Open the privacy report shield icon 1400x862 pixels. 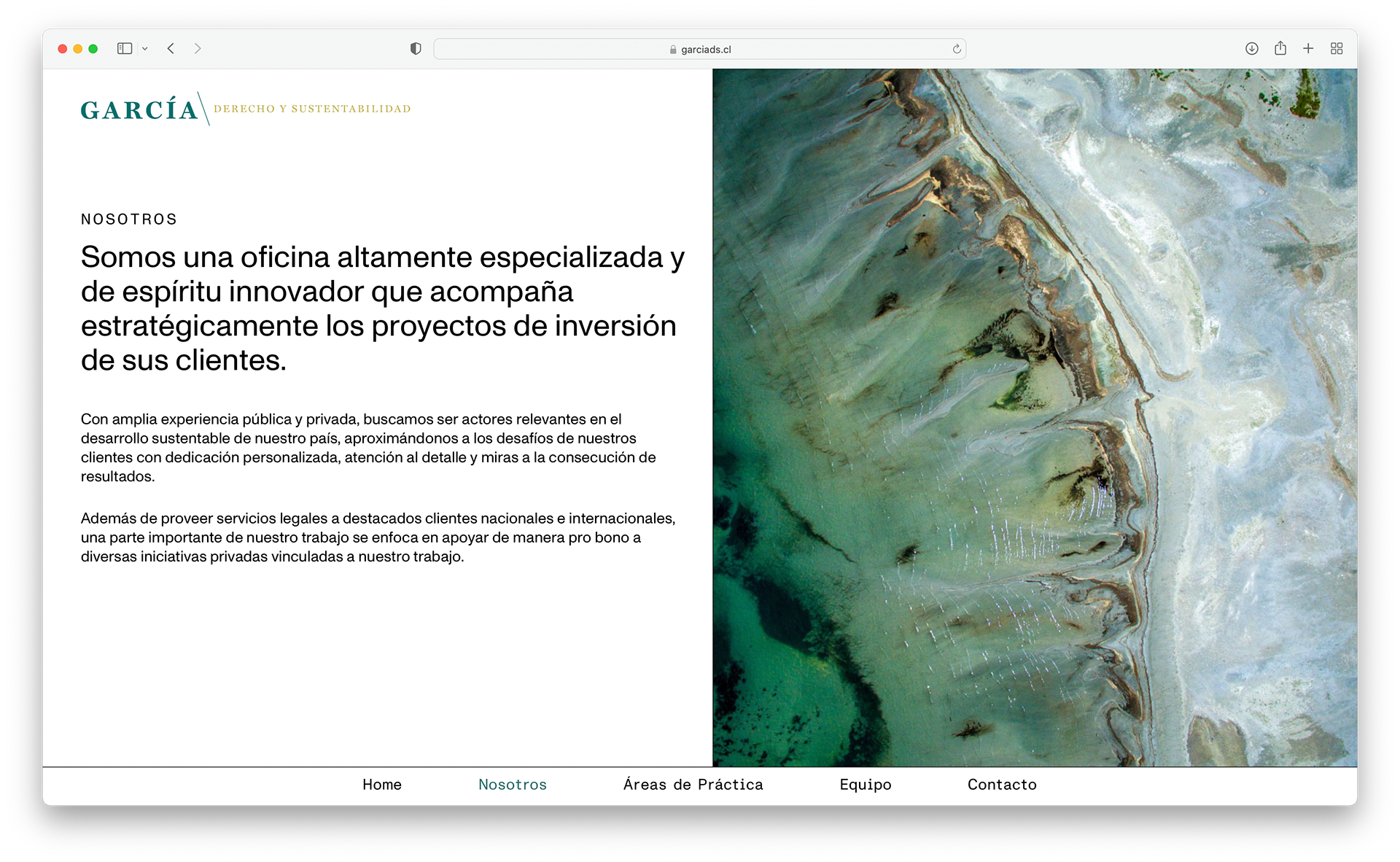pos(416,49)
